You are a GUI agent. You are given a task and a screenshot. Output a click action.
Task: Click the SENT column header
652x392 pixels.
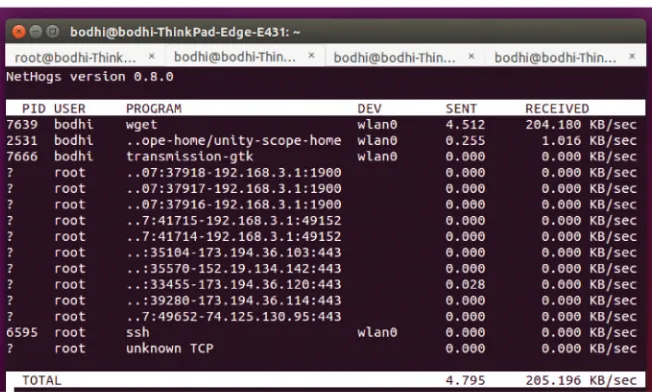[461, 108]
